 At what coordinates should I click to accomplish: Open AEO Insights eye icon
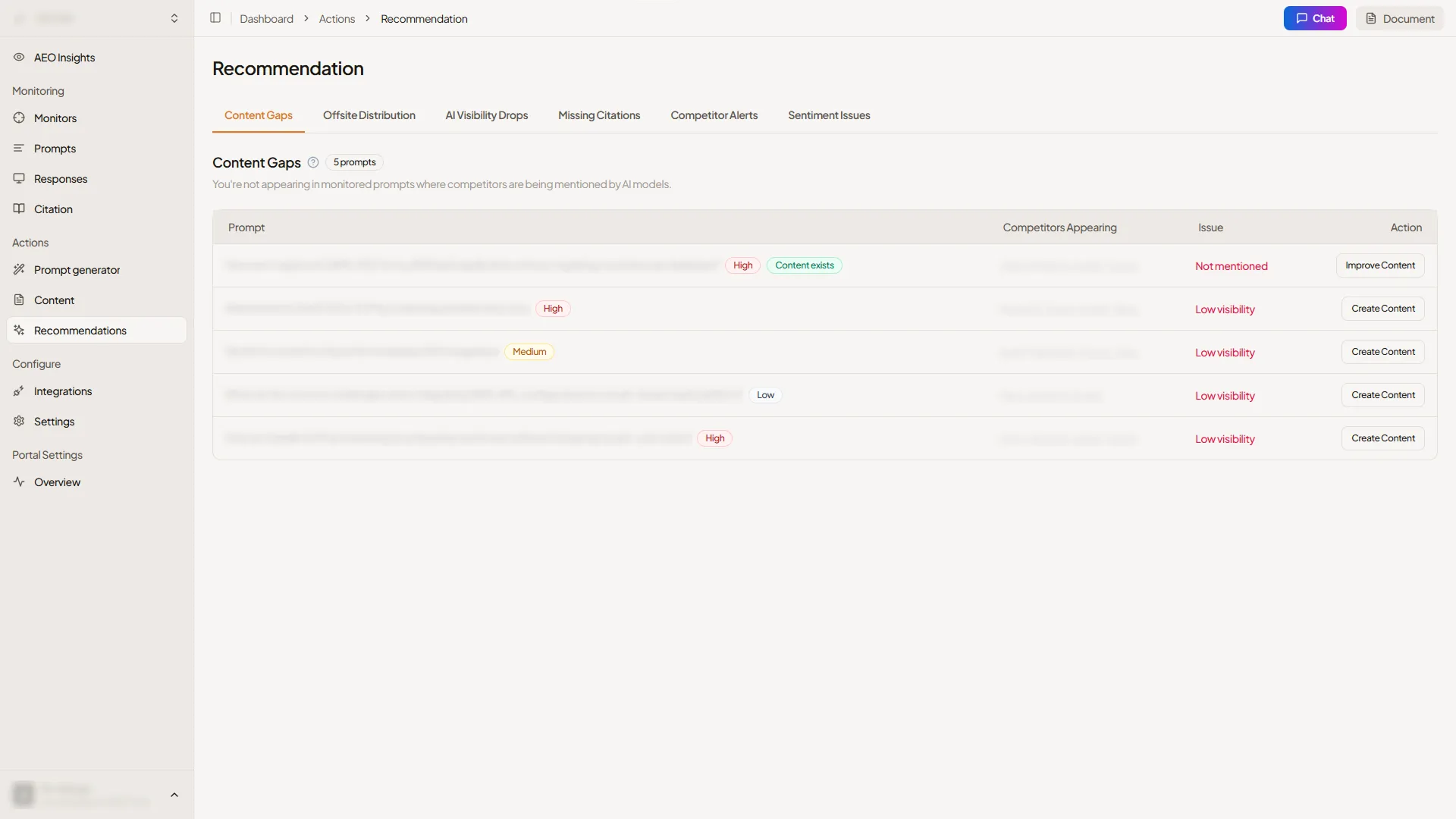[19, 58]
